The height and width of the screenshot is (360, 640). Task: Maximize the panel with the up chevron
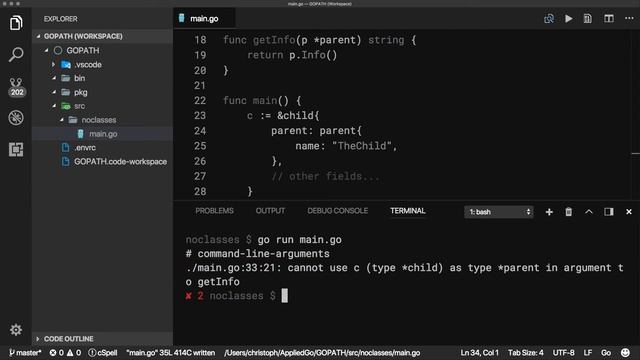pyautogui.click(x=589, y=211)
